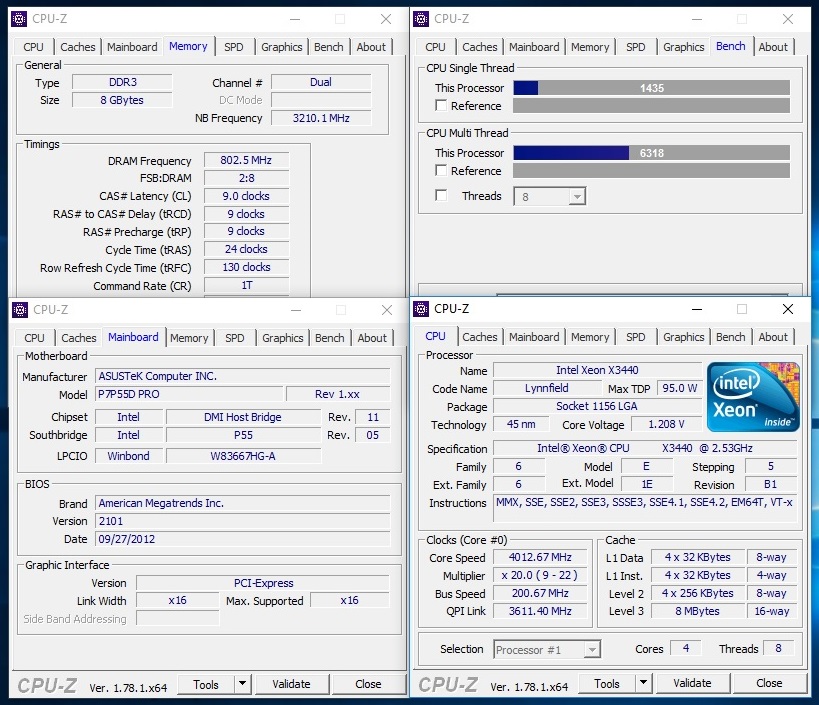This screenshot has width=819, height=705.
Task: Click Close button in CPU window
Action: [x=769, y=683]
